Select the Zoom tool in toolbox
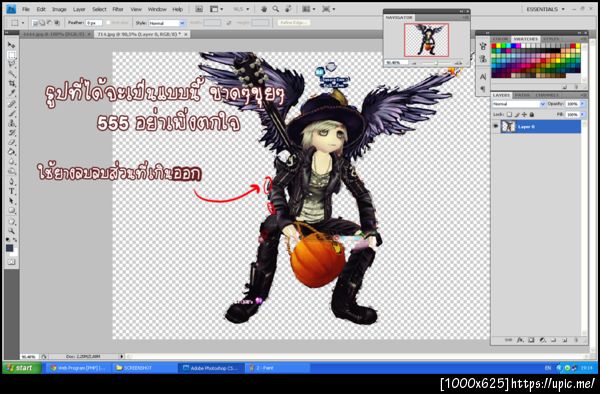Viewport: 600px width, 394px height. point(11,231)
